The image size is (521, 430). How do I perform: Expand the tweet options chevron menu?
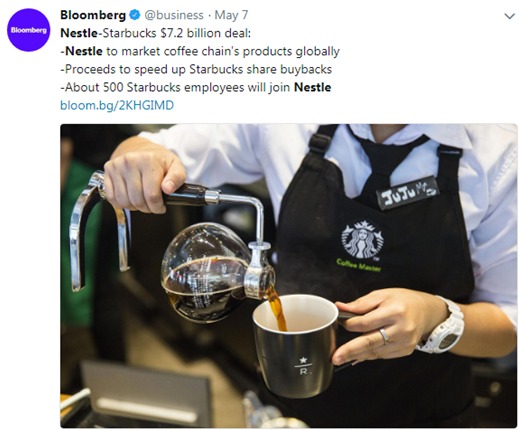(509, 16)
